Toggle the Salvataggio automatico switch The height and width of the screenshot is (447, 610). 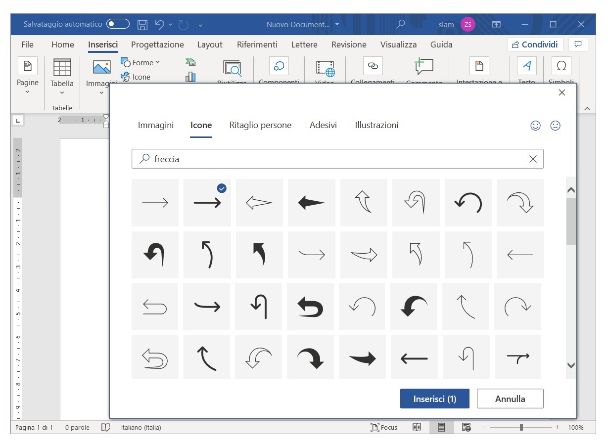click(x=118, y=24)
